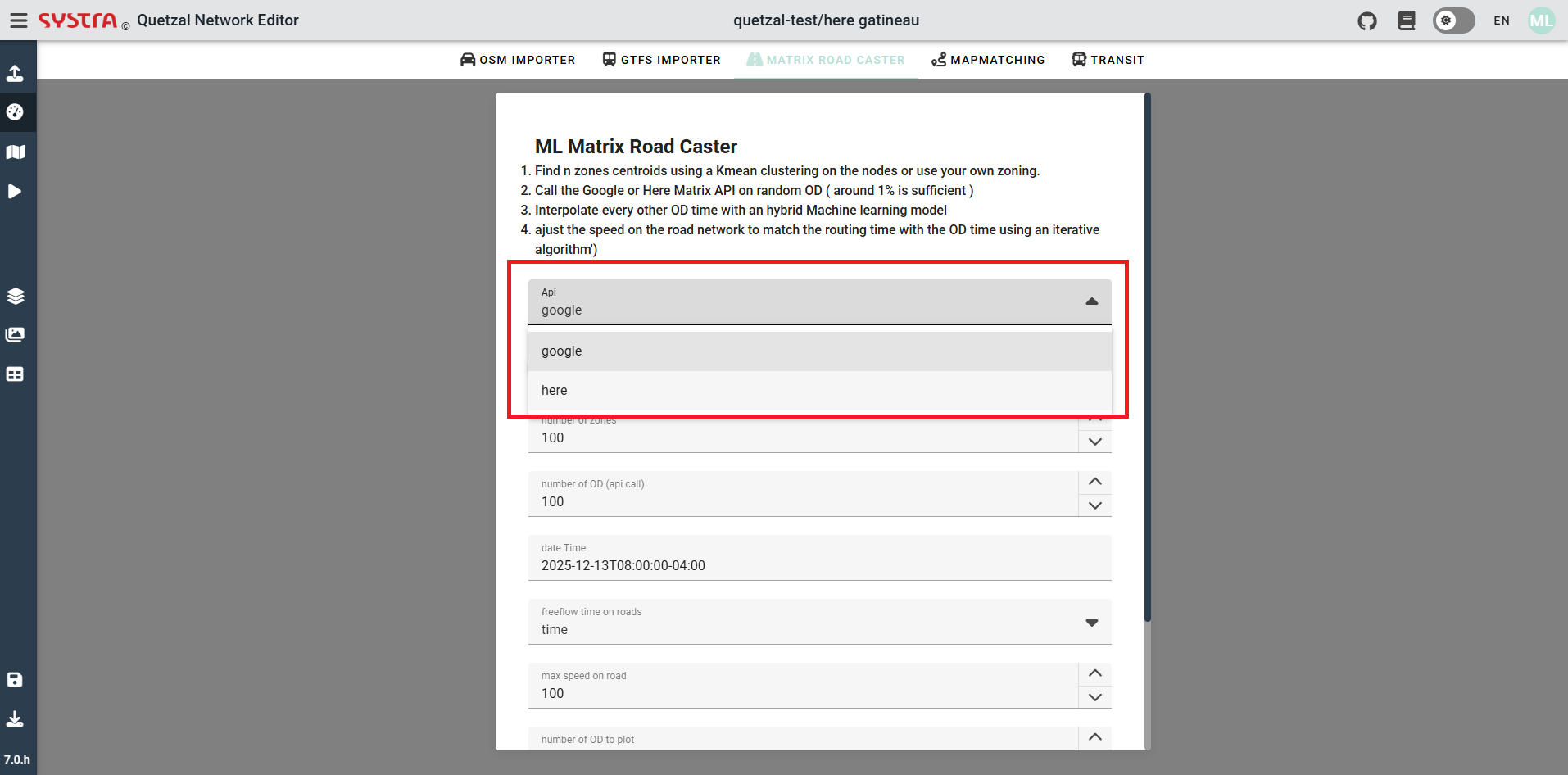The image size is (1568, 775).
Task: Click the number of zones input
Action: [x=803, y=438]
